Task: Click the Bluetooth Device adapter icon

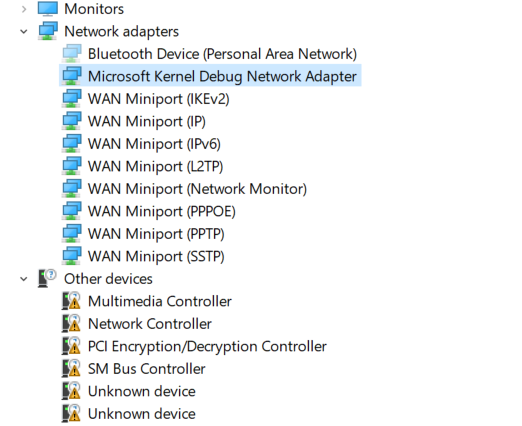Action: 72,53
